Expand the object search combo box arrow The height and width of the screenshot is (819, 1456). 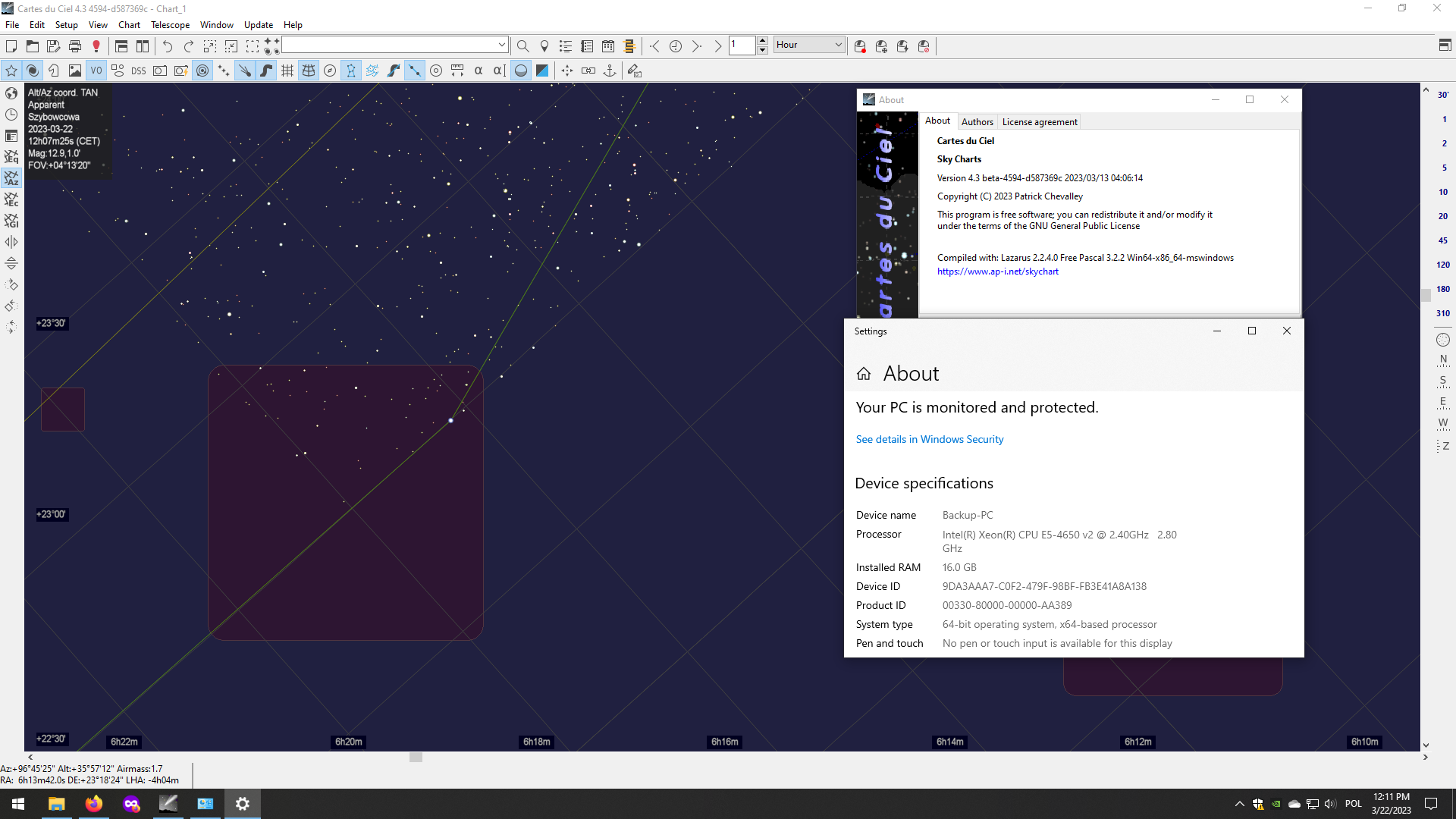501,45
